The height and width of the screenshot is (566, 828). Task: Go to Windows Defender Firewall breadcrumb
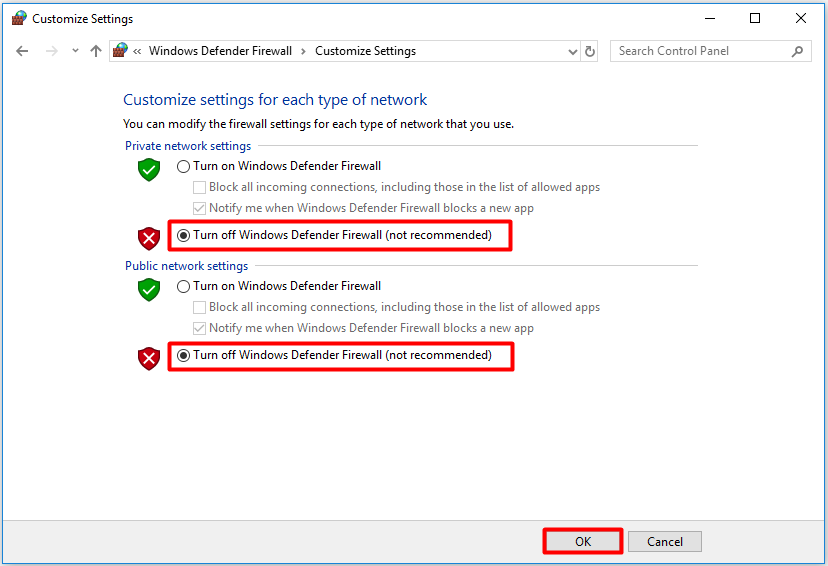tap(220, 51)
